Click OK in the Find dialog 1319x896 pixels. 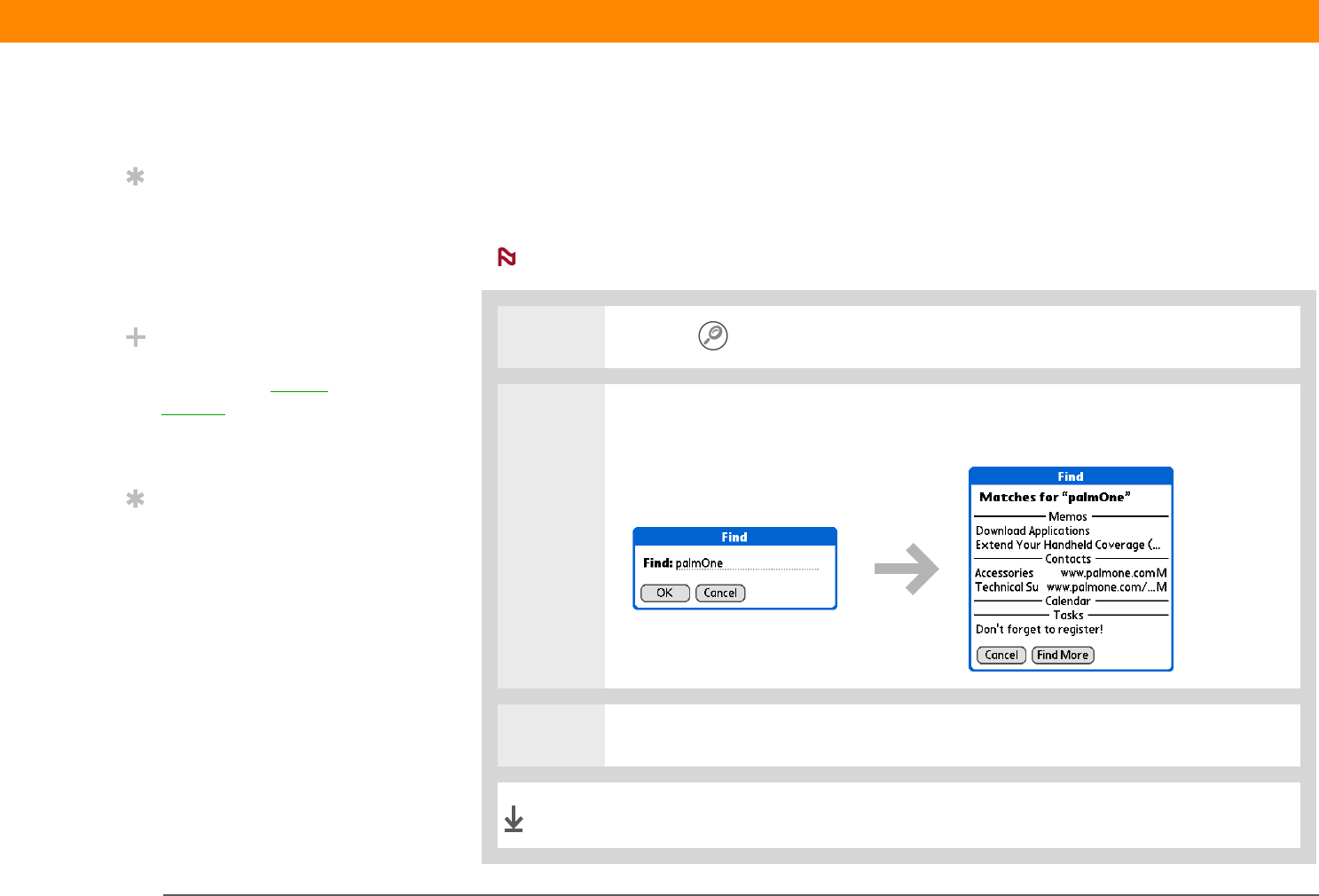tap(665, 593)
